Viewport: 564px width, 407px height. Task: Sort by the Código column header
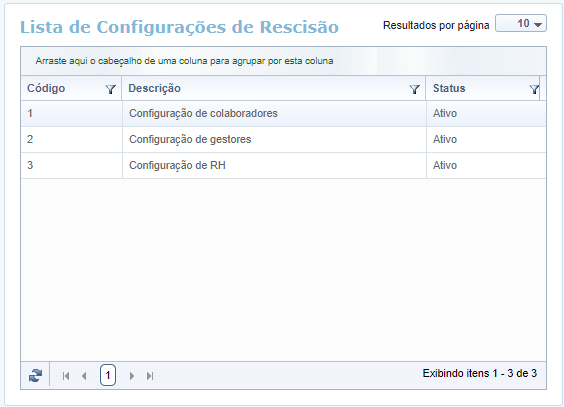(x=46, y=88)
